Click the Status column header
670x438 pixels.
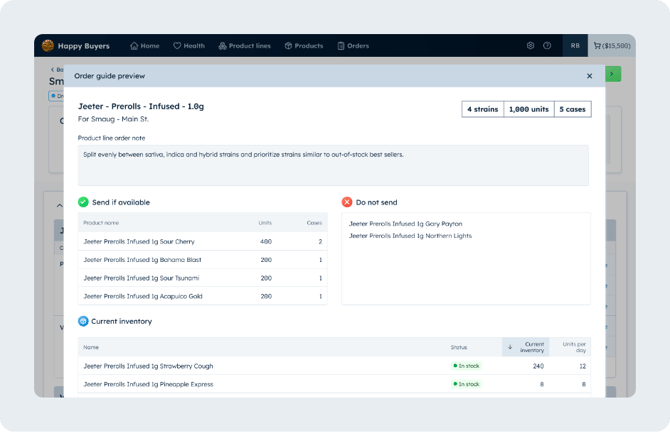(458, 347)
